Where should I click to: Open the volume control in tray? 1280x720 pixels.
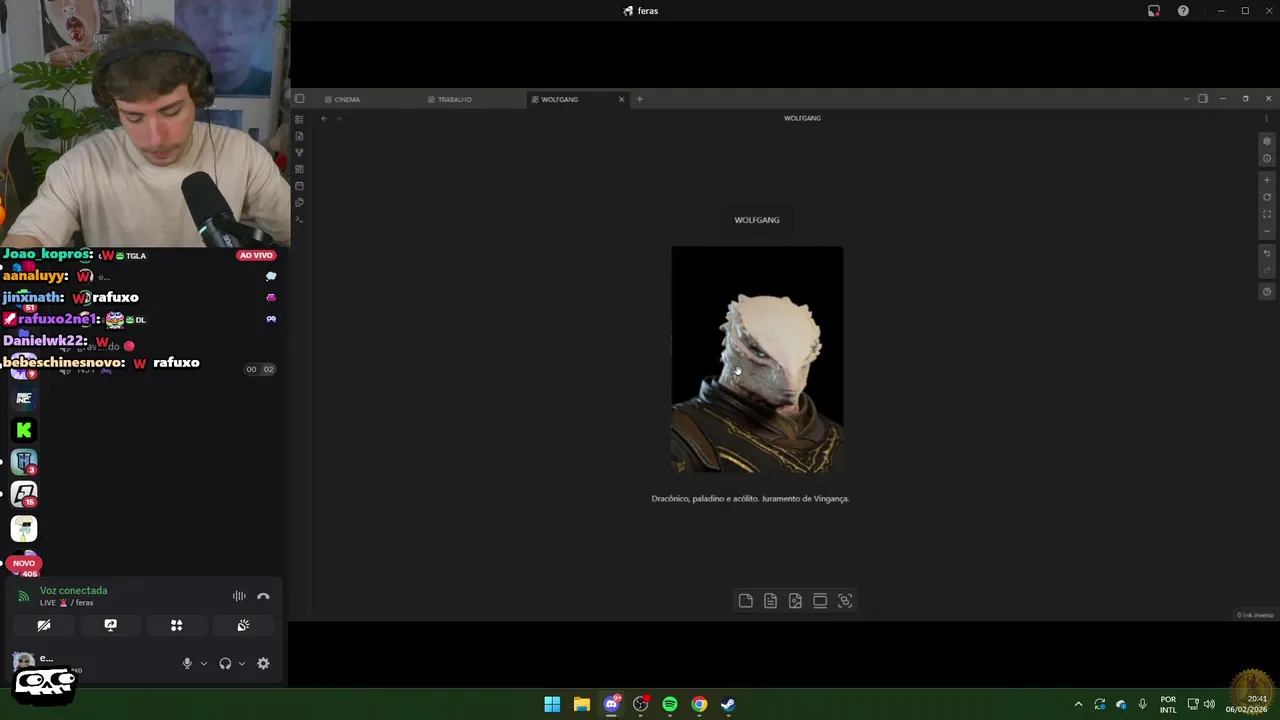tap(1209, 704)
